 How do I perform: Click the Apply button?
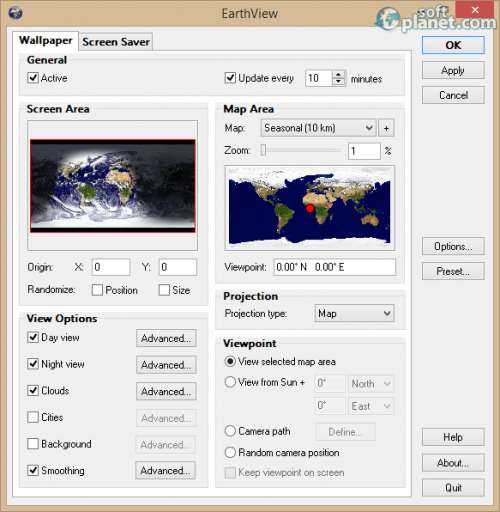pos(453,70)
